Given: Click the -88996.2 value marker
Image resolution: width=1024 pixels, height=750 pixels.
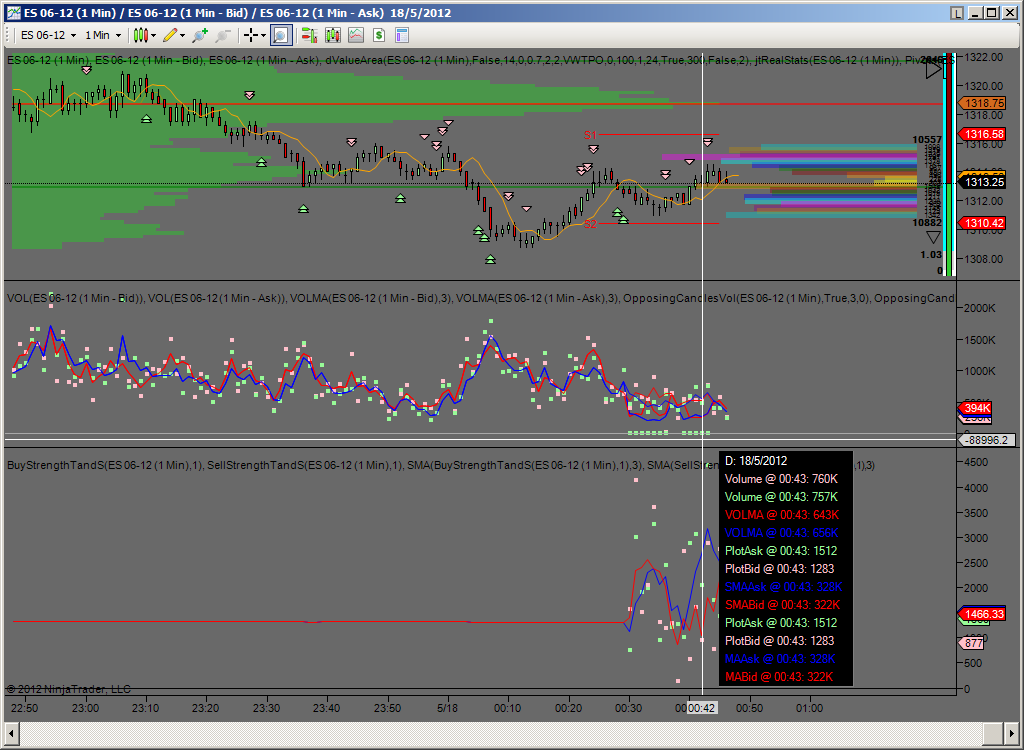Looking at the screenshot, I should [x=986, y=440].
